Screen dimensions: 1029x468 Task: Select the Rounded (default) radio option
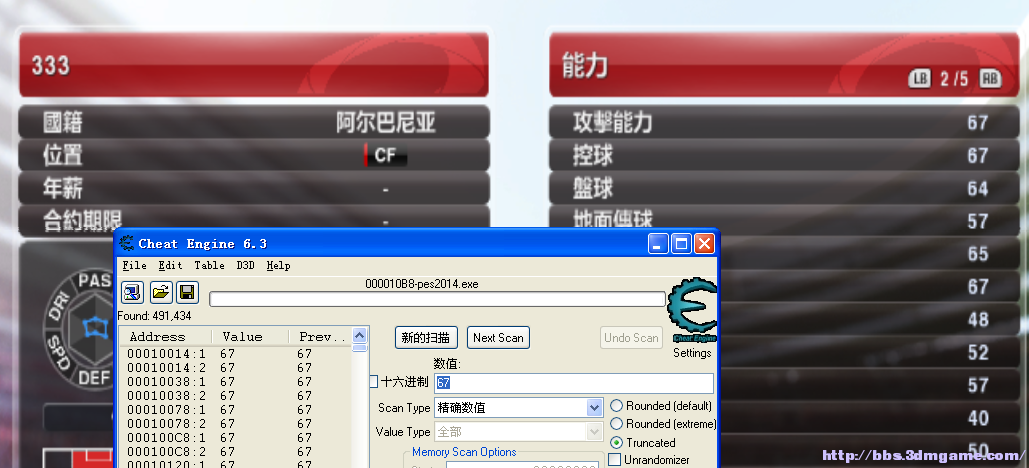(616, 406)
